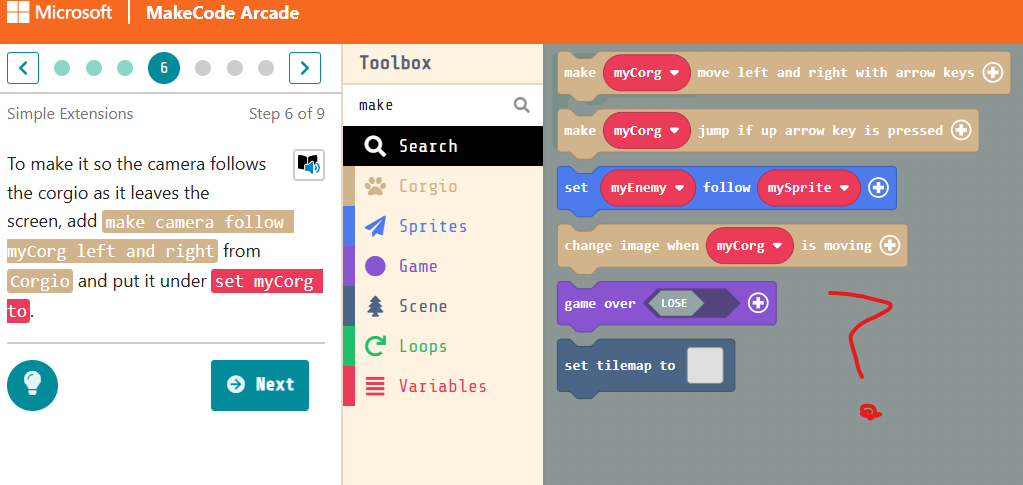Click 'Simple Extensions' tutorial title

point(70,114)
